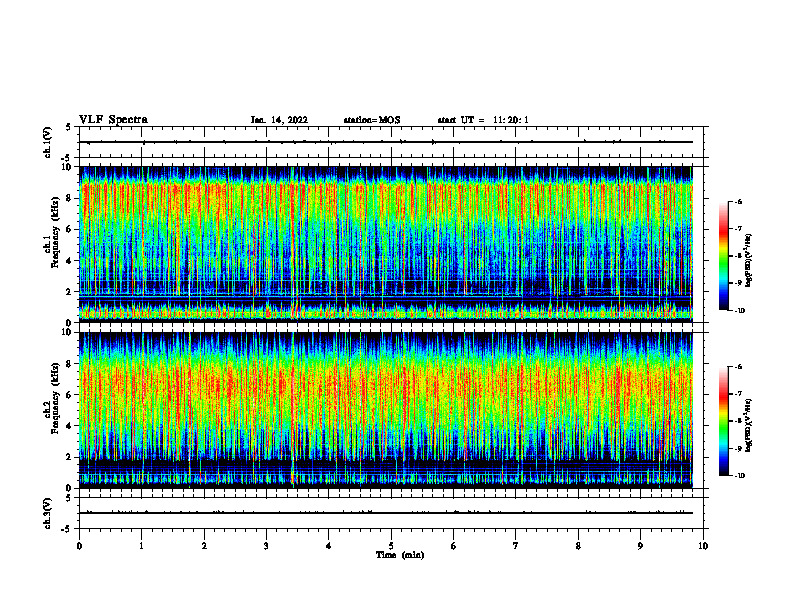
Task: Click the "station=MOS" label
Action: pyautogui.click(x=372, y=120)
